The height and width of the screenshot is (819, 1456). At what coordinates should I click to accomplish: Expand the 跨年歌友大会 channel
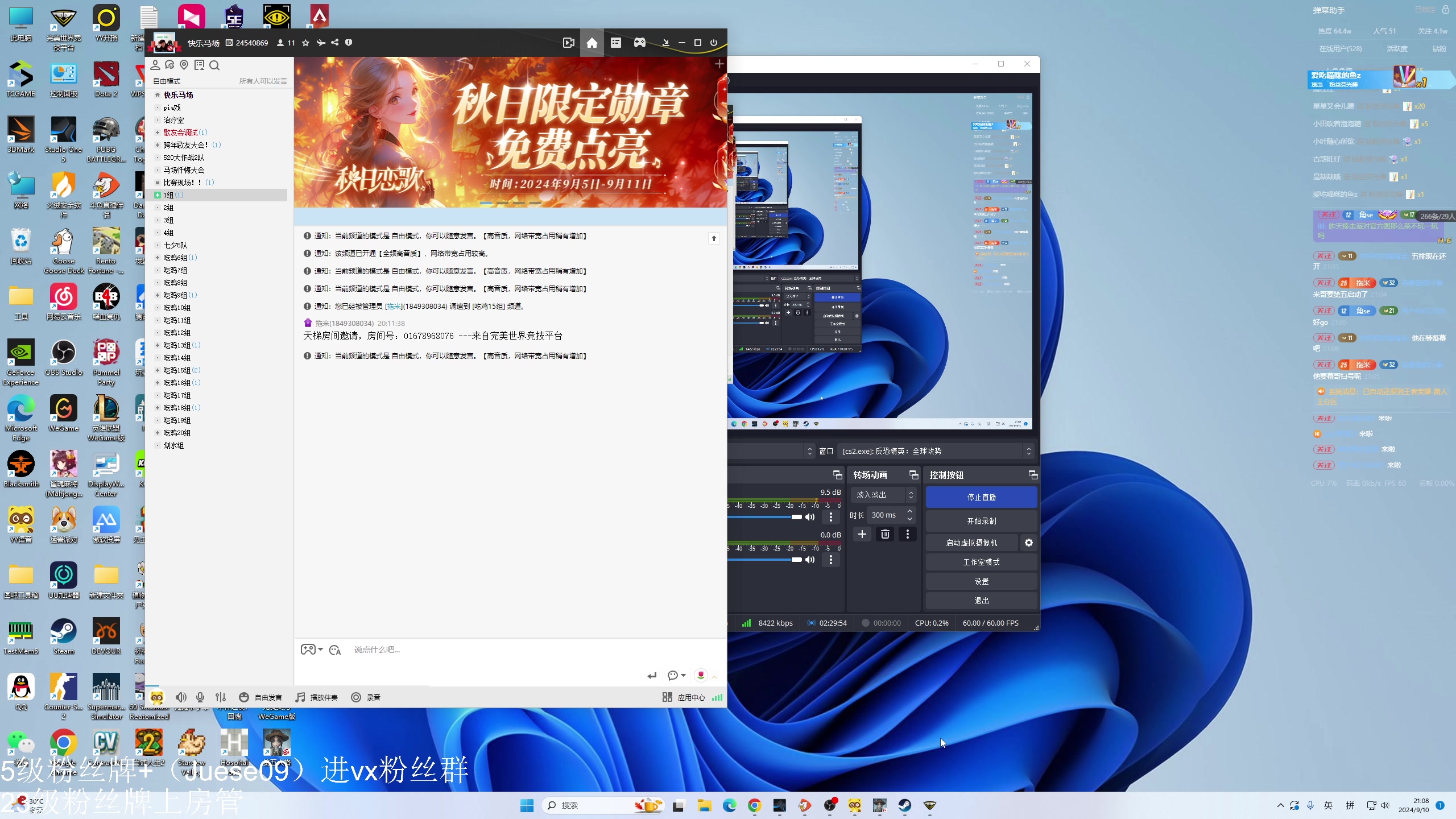pyautogui.click(x=158, y=145)
